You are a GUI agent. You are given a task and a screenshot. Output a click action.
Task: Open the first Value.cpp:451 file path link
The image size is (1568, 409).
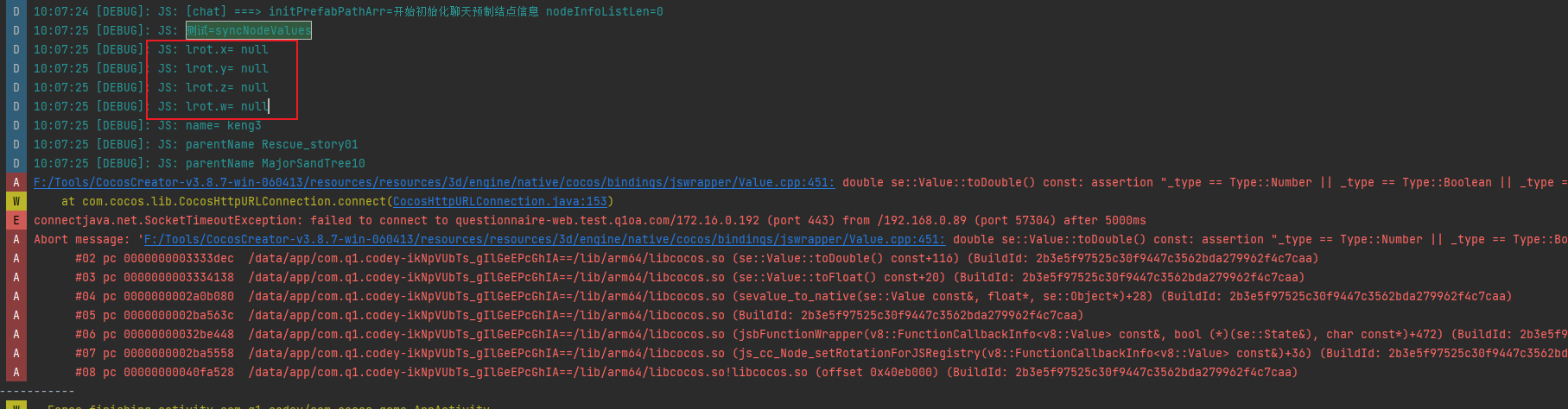click(434, 182)
